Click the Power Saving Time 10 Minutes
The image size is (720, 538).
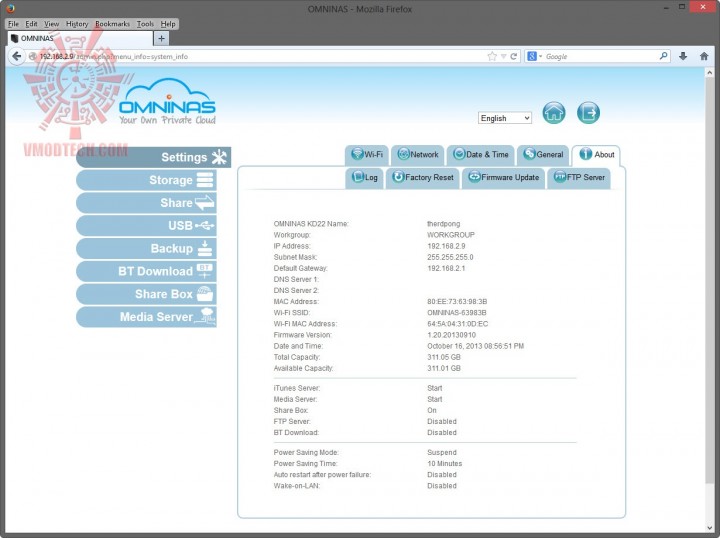tap(444, 464)
